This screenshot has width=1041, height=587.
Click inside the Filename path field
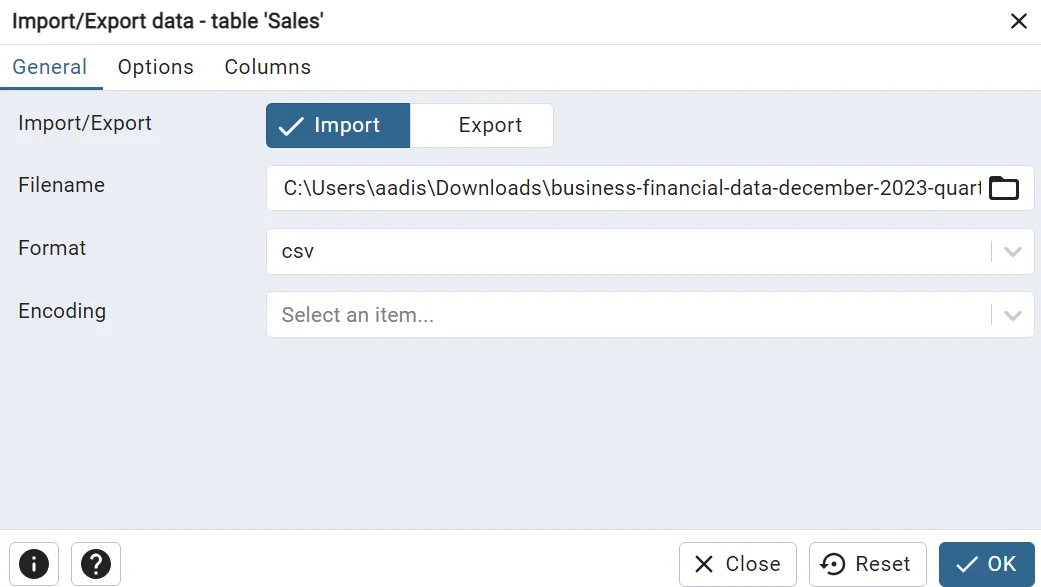[600, 187]
